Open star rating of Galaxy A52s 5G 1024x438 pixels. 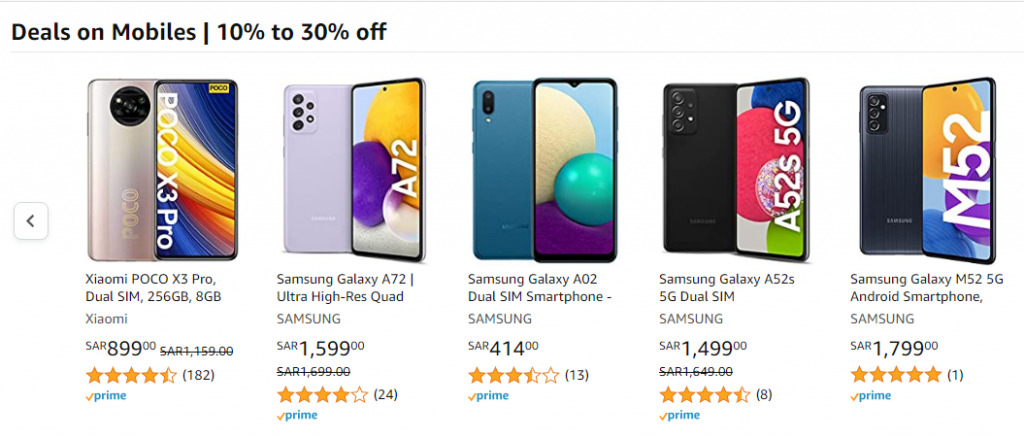coord(705,395)
